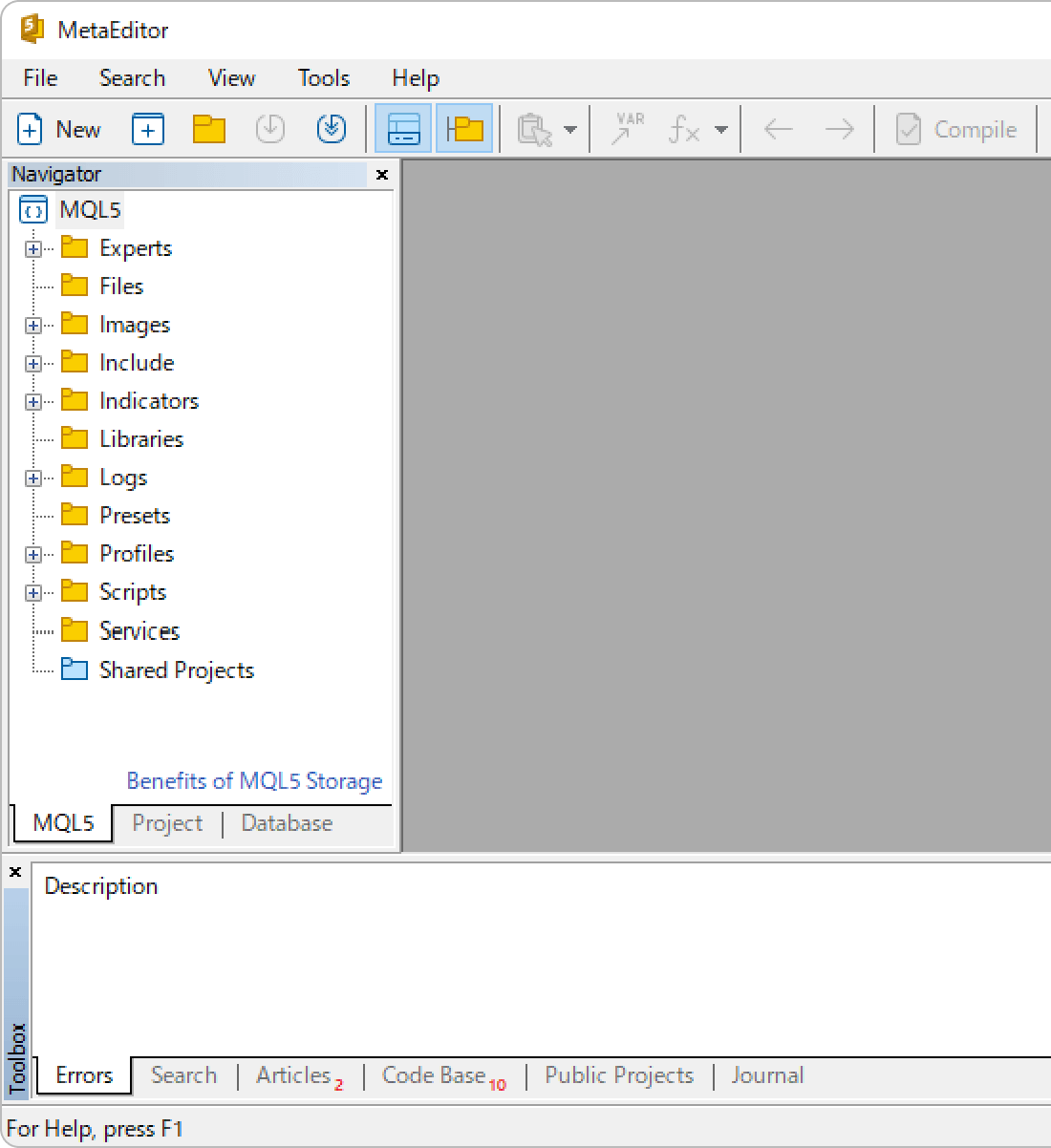Select the Experts folder icon
The image size is (1051, 1148).
click(x=75, y=247)
